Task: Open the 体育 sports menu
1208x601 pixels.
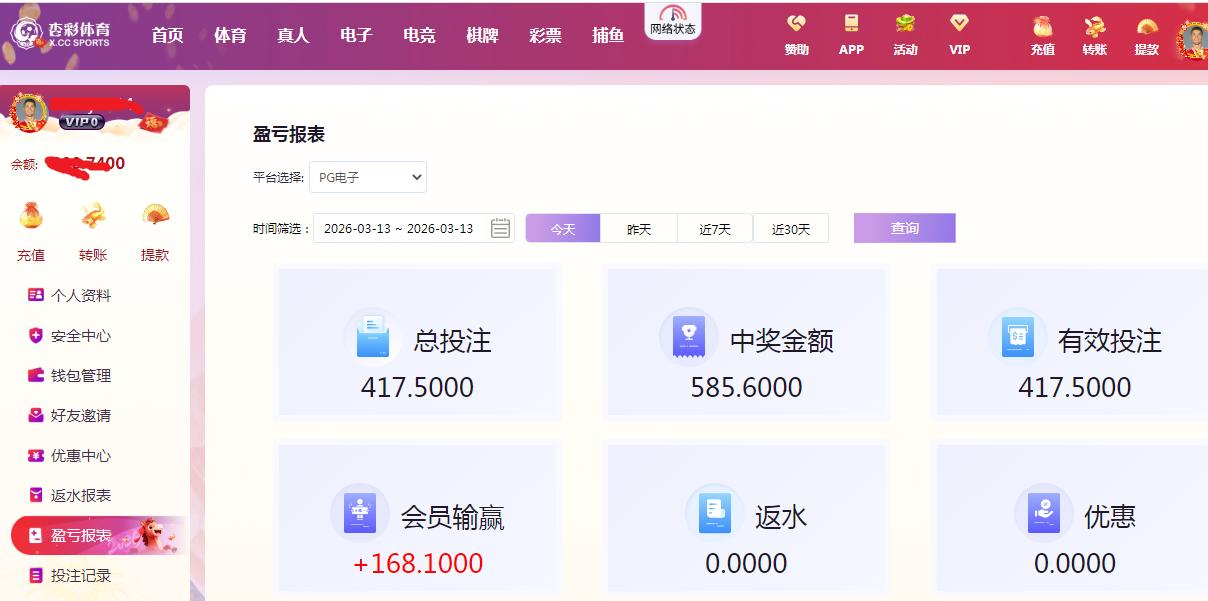Action: 230,35
